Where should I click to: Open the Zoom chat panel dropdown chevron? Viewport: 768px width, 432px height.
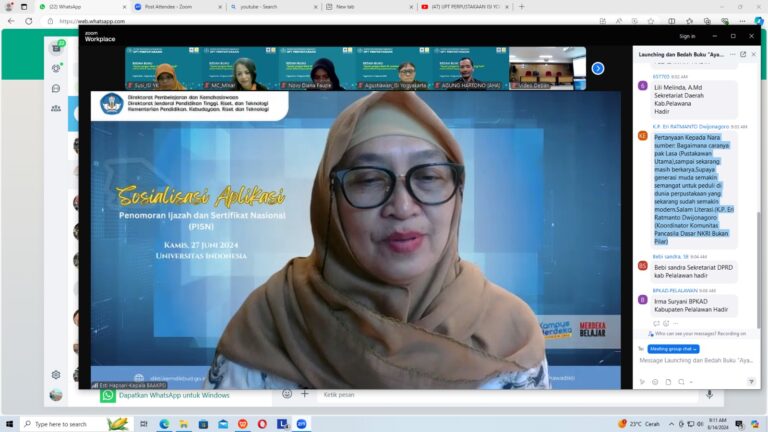click(733, 54)
